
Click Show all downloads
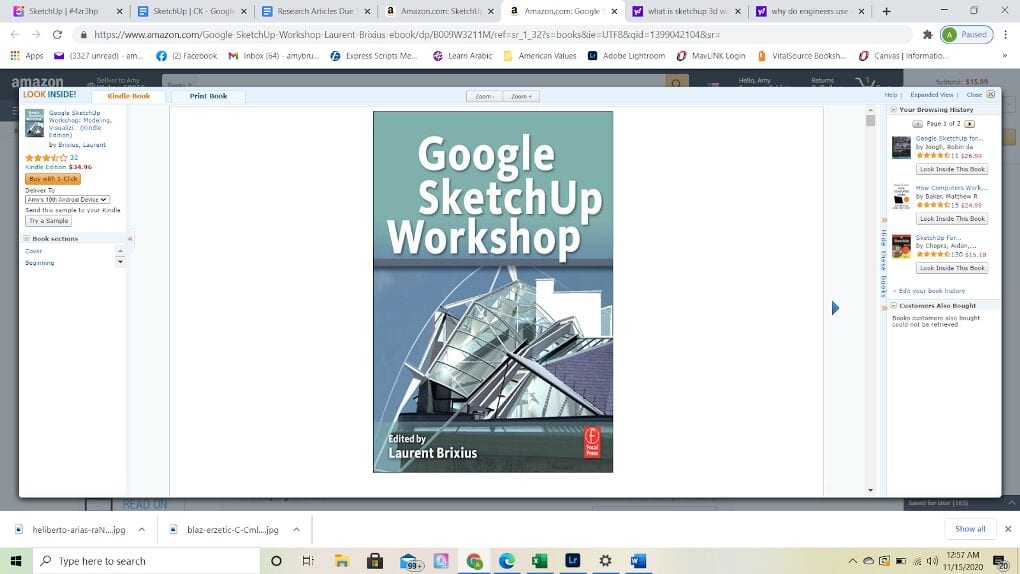(x=970, y=528)
